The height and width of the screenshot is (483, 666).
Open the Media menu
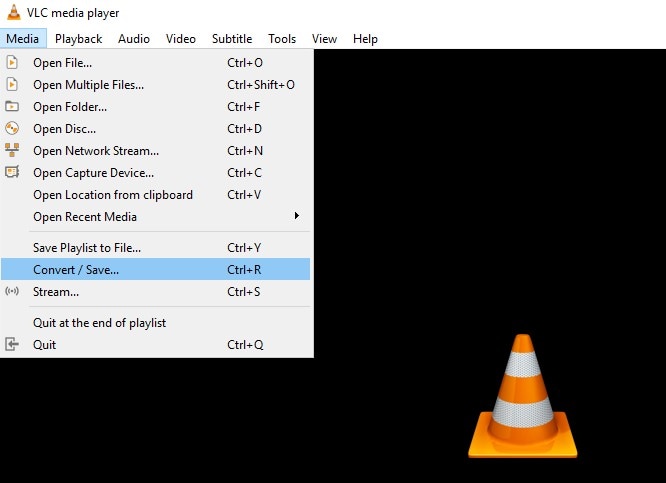pyautogui.click(x=23, y=39)
